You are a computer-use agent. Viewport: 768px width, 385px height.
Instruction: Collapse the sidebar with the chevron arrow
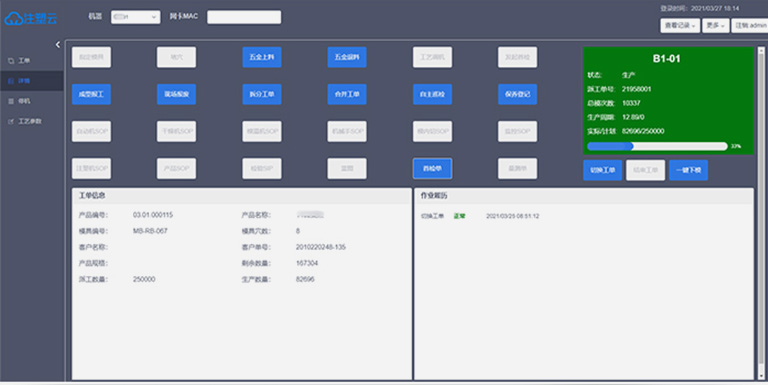point(57,45)
